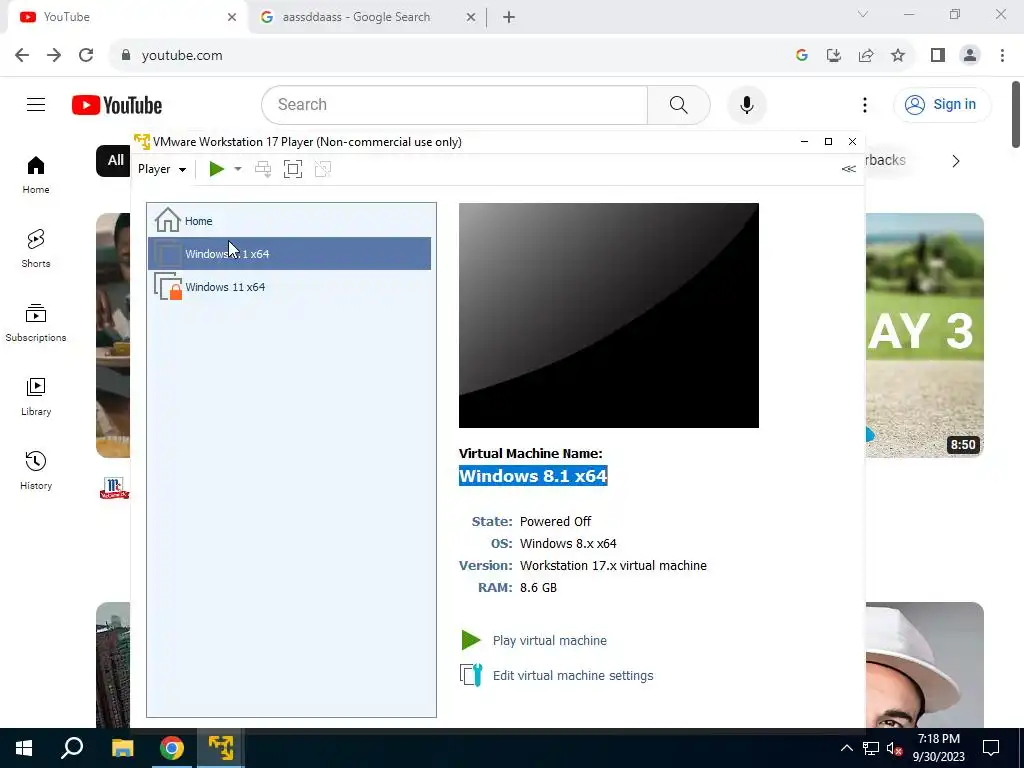1024x768 pixels.
Task: Open Chrome profile avatar
Action: (970, 56)
